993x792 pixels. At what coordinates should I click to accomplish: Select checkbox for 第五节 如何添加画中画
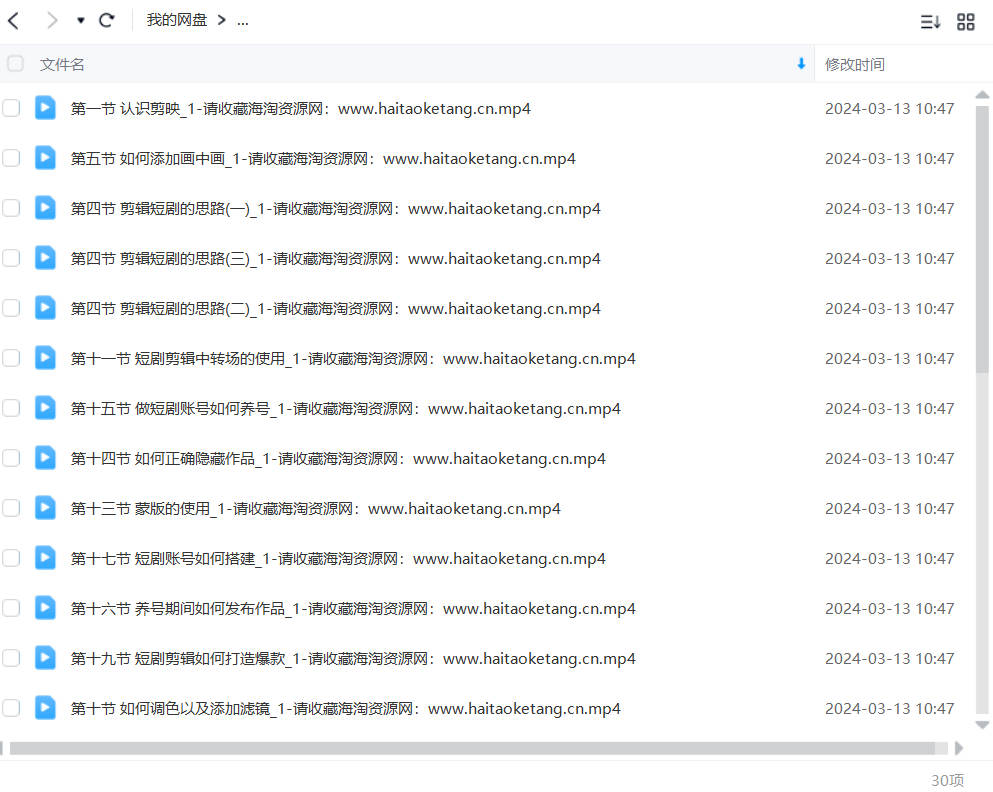point(11,158)
